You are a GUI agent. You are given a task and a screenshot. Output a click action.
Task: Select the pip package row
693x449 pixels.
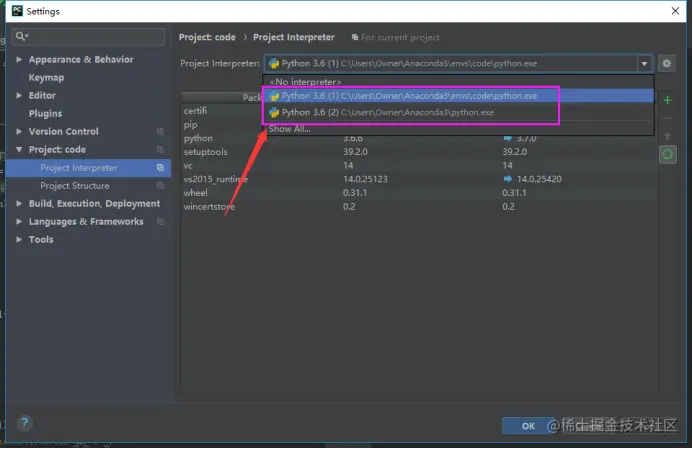pos(419,125)
